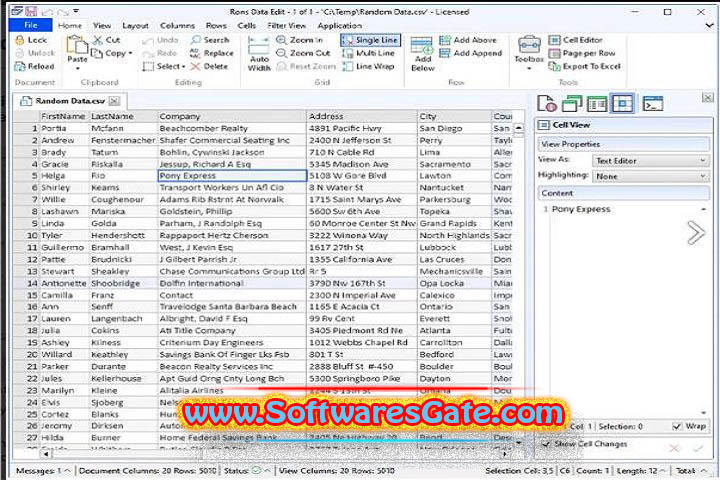Close the side panel

pos(707,97)
